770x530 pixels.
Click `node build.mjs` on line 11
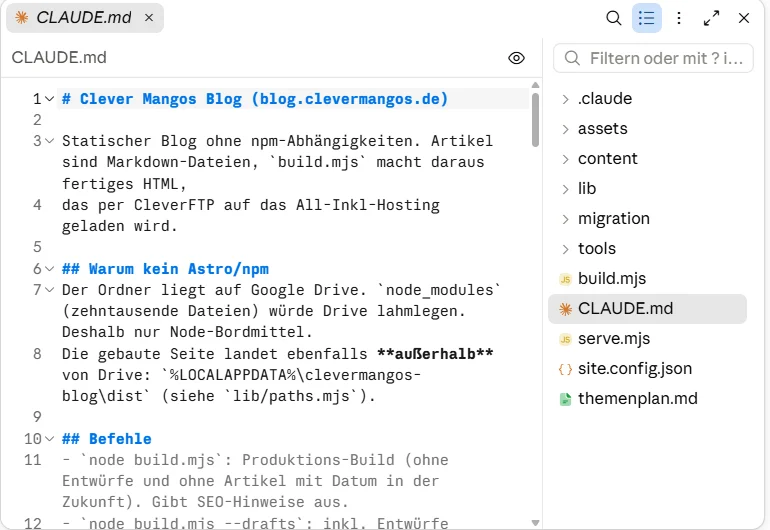tap(152, 460)
